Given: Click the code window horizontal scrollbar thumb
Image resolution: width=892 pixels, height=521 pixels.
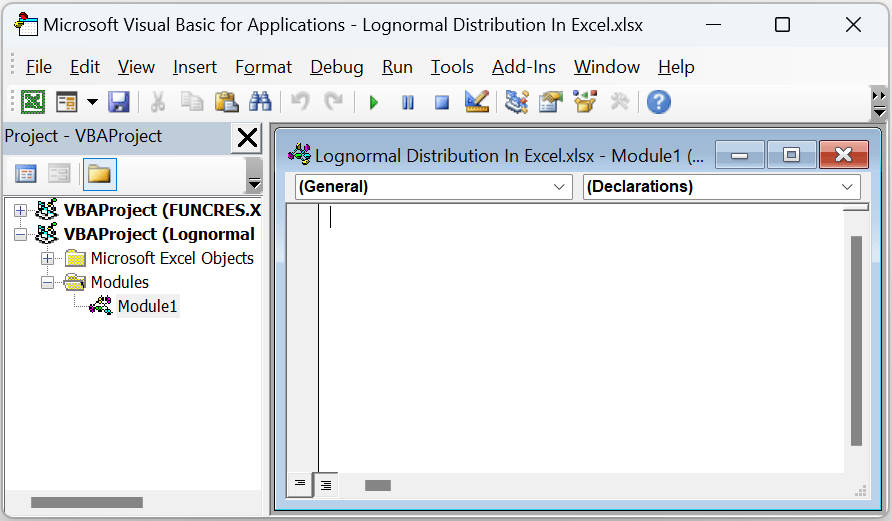Looking at the screenshot, I should [x=378, y=485].
